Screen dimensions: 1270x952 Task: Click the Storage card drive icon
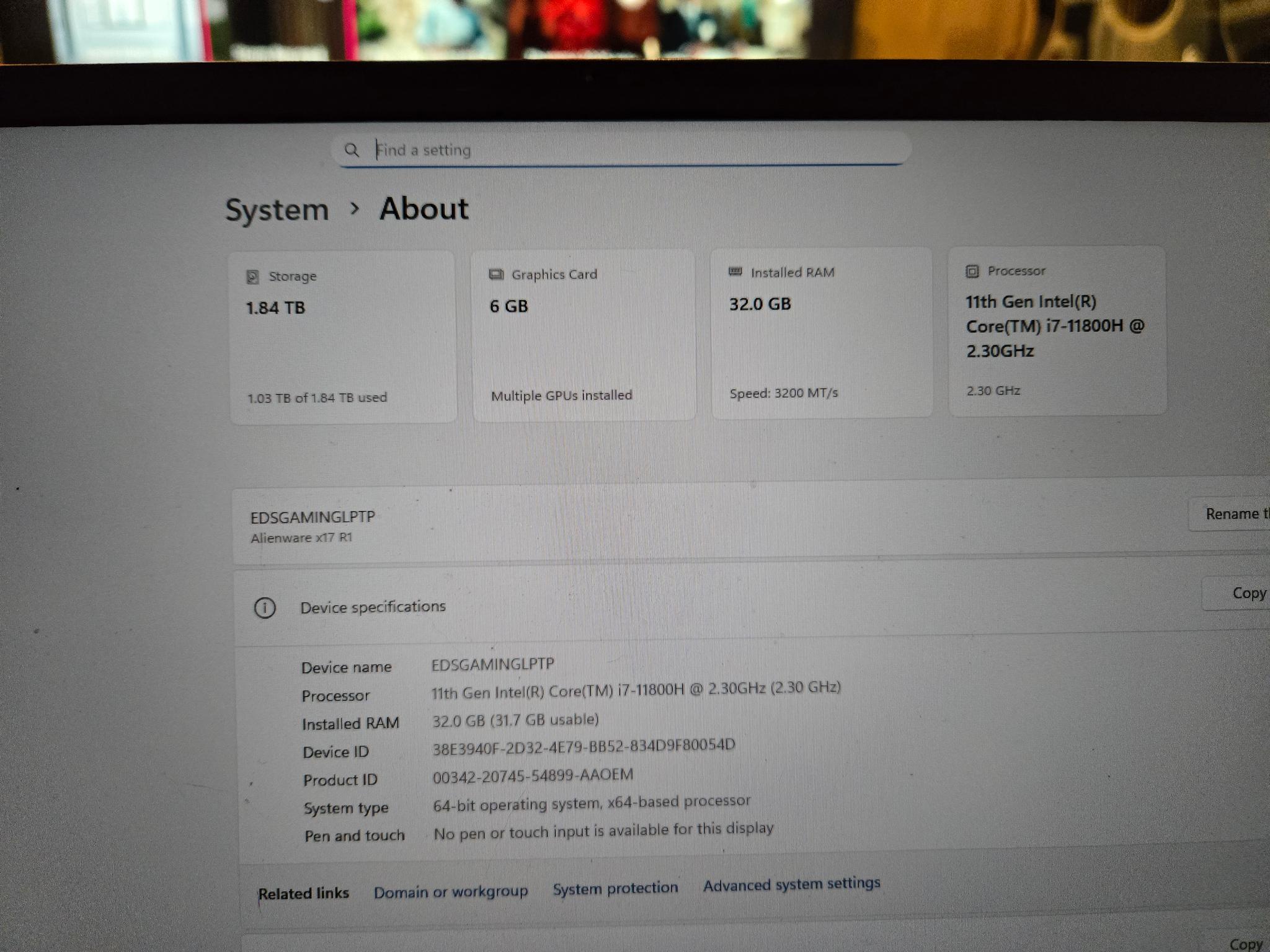252,276
